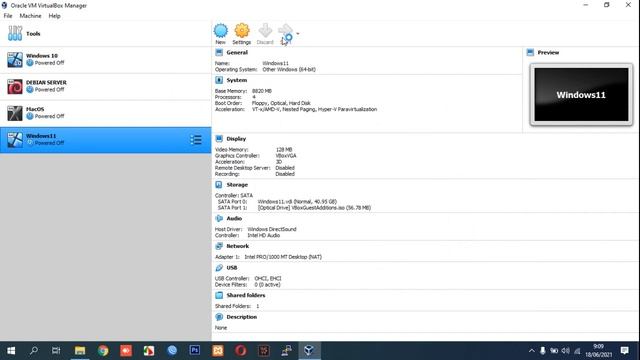Open the Help menu

pyautogui.click(x=54, y=16)
